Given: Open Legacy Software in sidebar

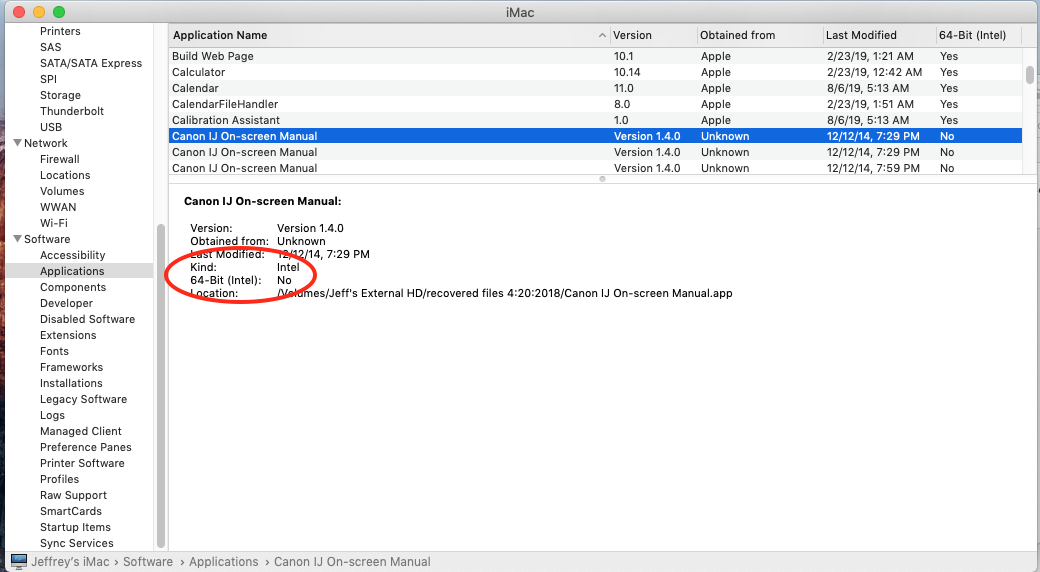Looking at the screenshot, I should 84,399.
